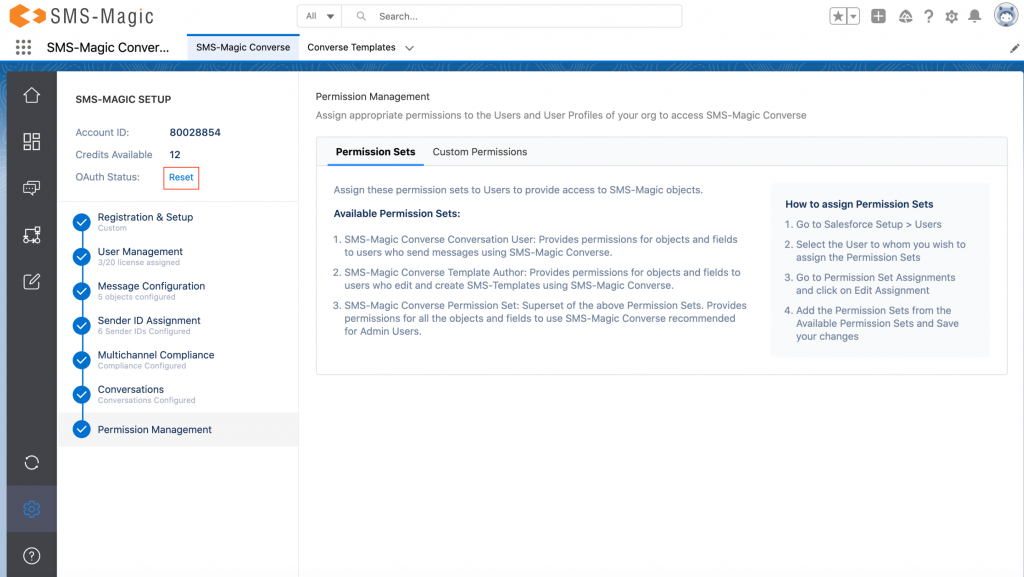This screenshot has width=1024, height=577.
Task: Select the Permission Sets tab
Action: (x=376, y=151)
